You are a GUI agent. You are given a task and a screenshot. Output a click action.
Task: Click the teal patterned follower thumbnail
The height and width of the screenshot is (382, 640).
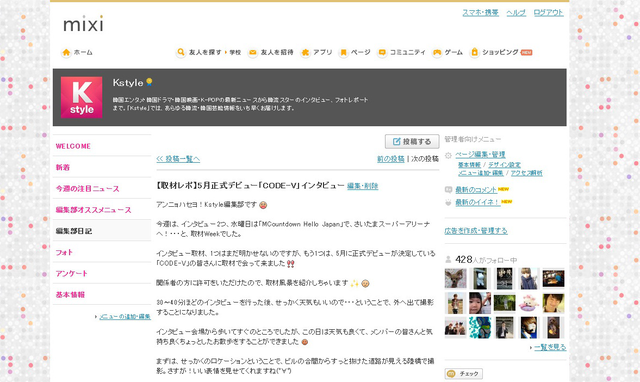[x=480, y=327]
